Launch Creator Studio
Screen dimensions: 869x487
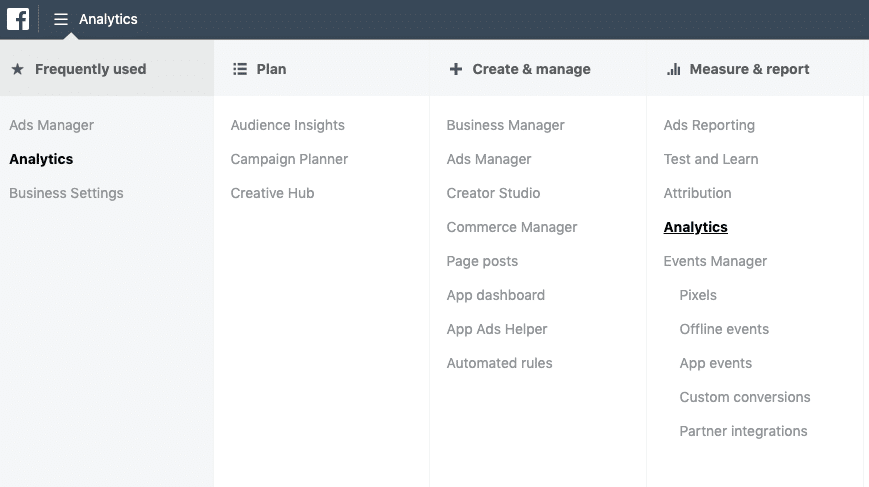click(493, 193)
